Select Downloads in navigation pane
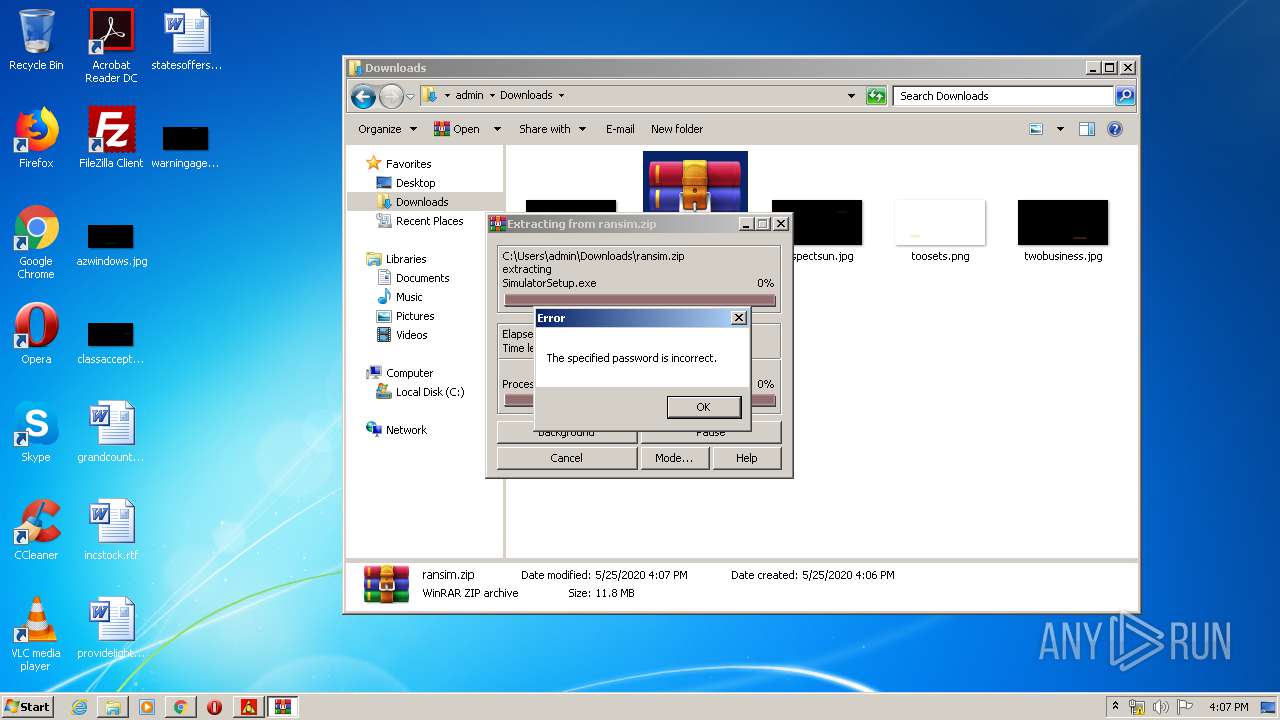Image resolution: width=1280 pixels, height=720 pixels. 422,202
